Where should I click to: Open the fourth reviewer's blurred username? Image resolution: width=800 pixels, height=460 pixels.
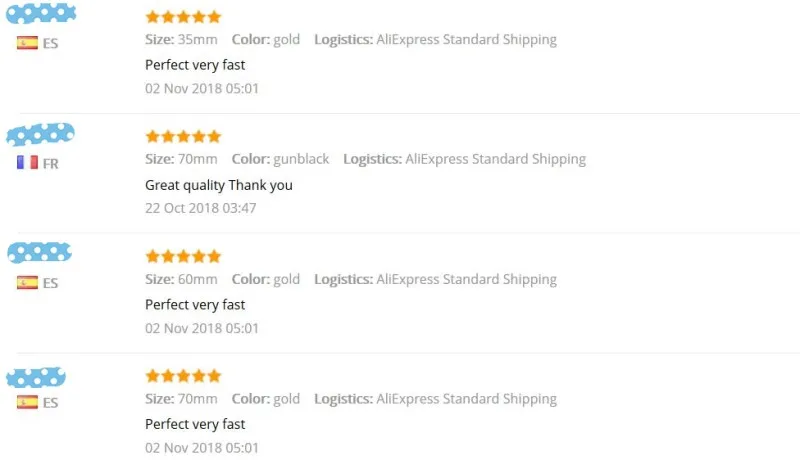click(36, 377)
